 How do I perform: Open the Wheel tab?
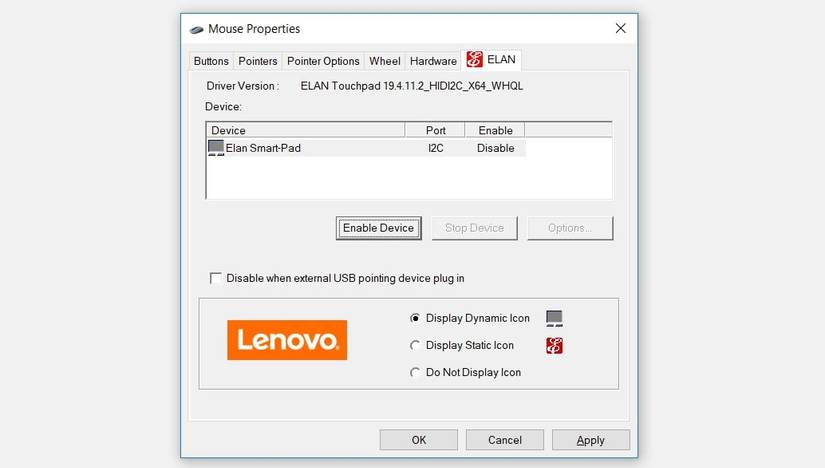385,61
